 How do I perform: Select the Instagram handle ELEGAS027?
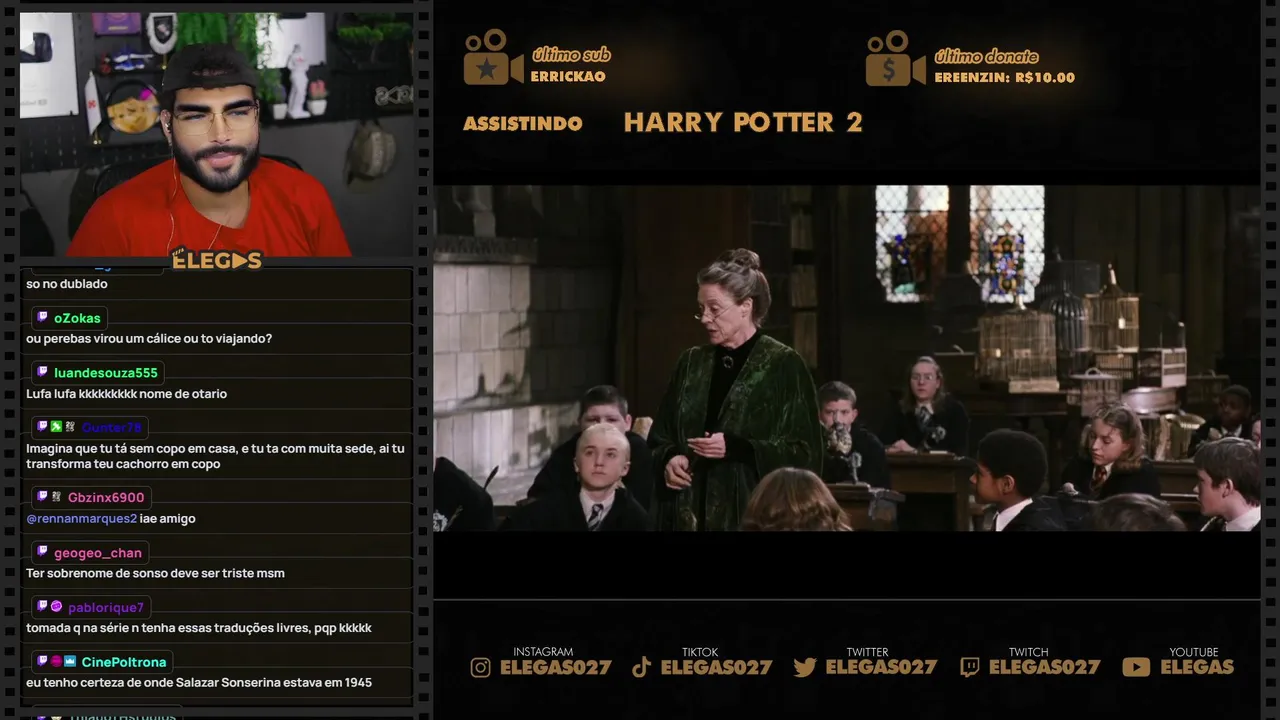pyautogui.click(x=555, y=667)
